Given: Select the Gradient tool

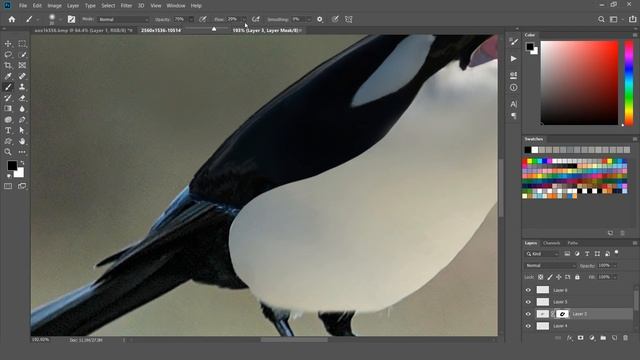Looking at the screenshot, I should [x=8, y=109].
